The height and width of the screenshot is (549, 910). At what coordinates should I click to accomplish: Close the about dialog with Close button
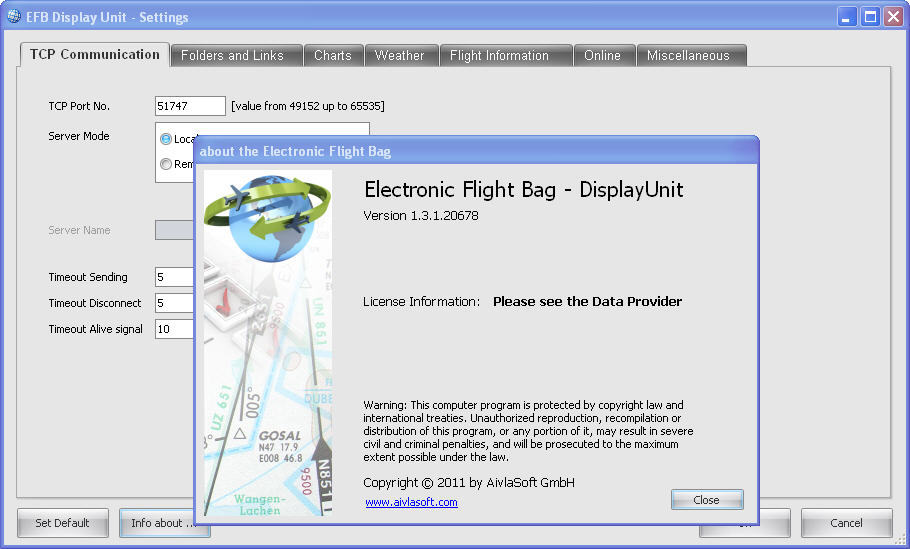(707, 500)
